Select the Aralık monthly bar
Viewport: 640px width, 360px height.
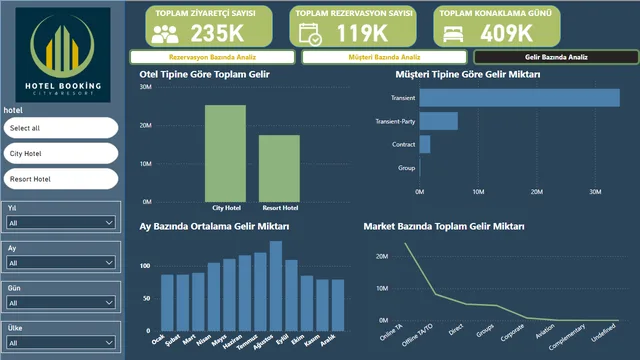pos(338,305)
